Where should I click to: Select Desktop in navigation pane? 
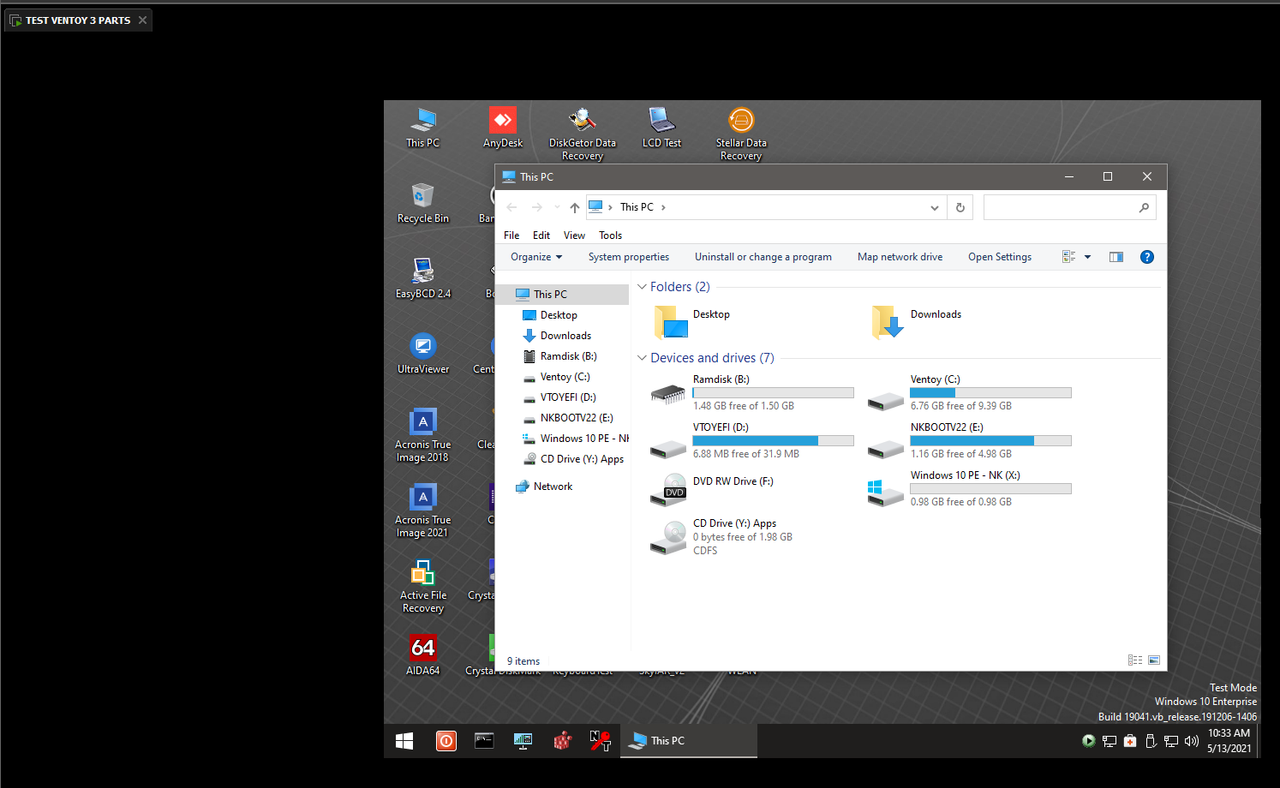click(x=559, y=315)
